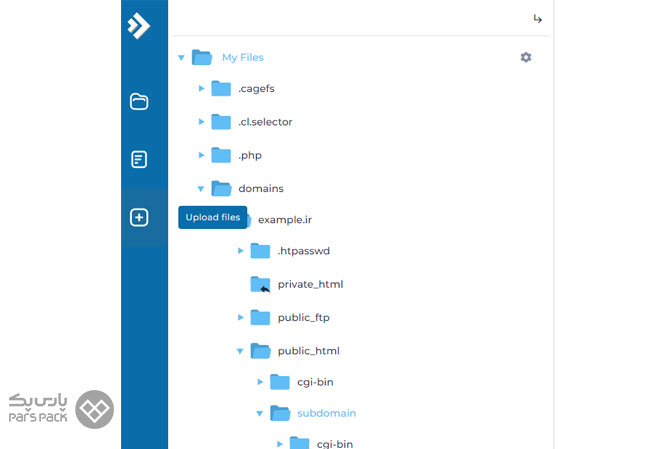Screen dimensions: 648x449
Task: Open the private_html symlink folder
Action: point(310,284)
